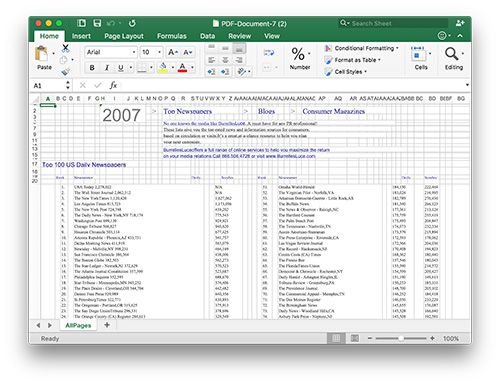The image size is (500, 385).
Task: Open the Review ribbon tab
Action: tap(239, 36)
